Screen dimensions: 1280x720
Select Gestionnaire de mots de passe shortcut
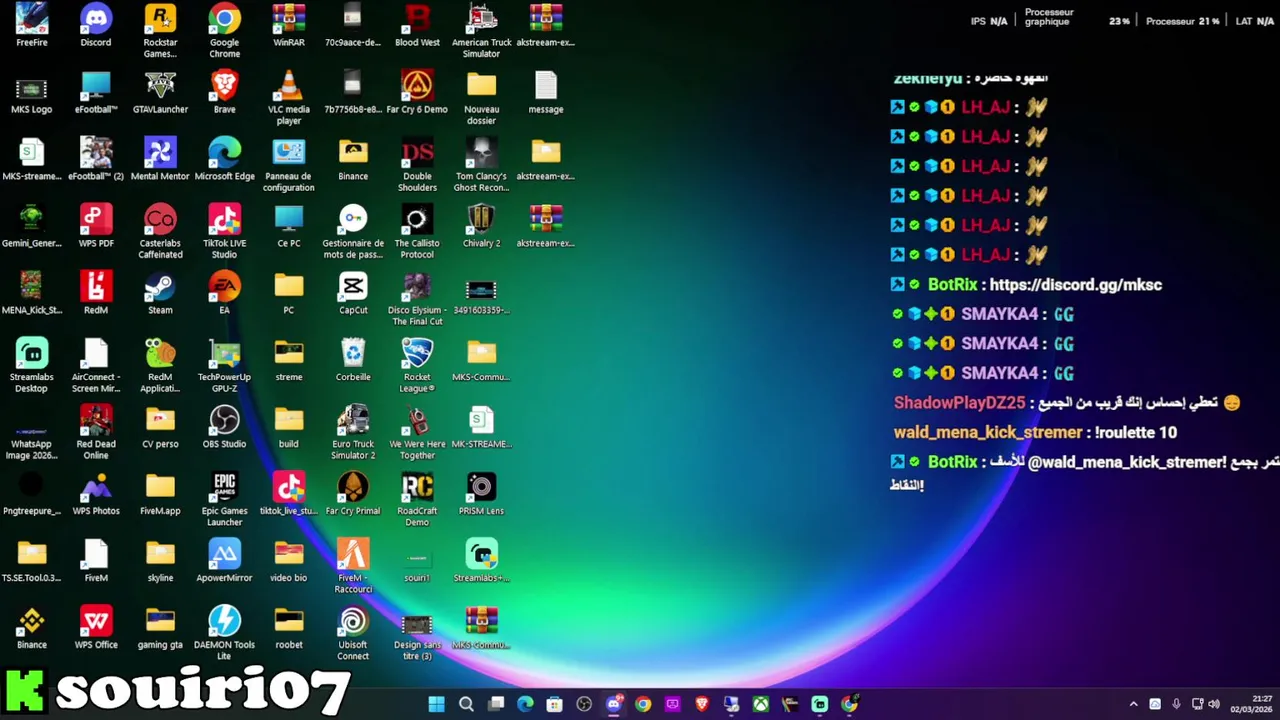[353, 231]
